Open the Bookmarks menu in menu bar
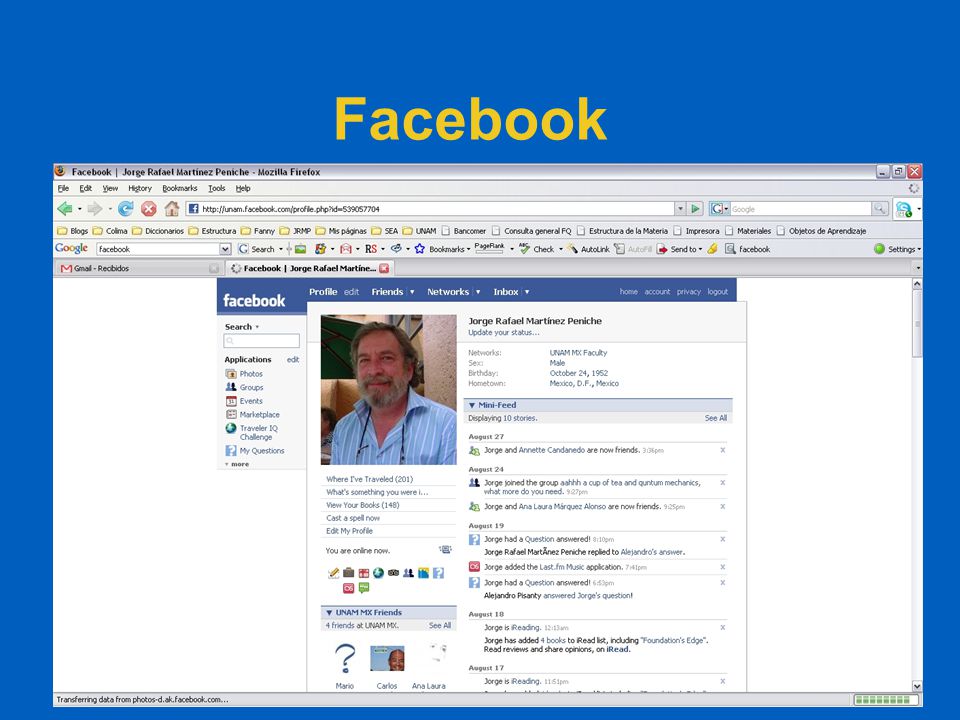 [179, 188]
